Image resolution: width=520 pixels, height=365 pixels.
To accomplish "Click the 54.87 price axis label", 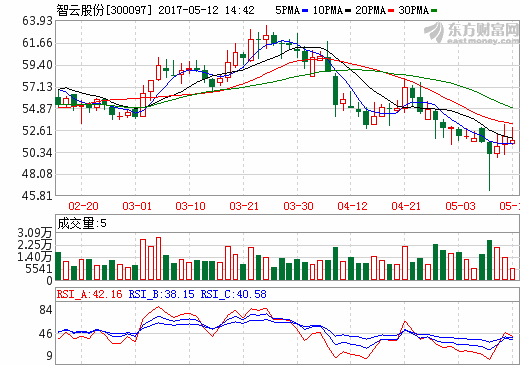I will point(37,109).
